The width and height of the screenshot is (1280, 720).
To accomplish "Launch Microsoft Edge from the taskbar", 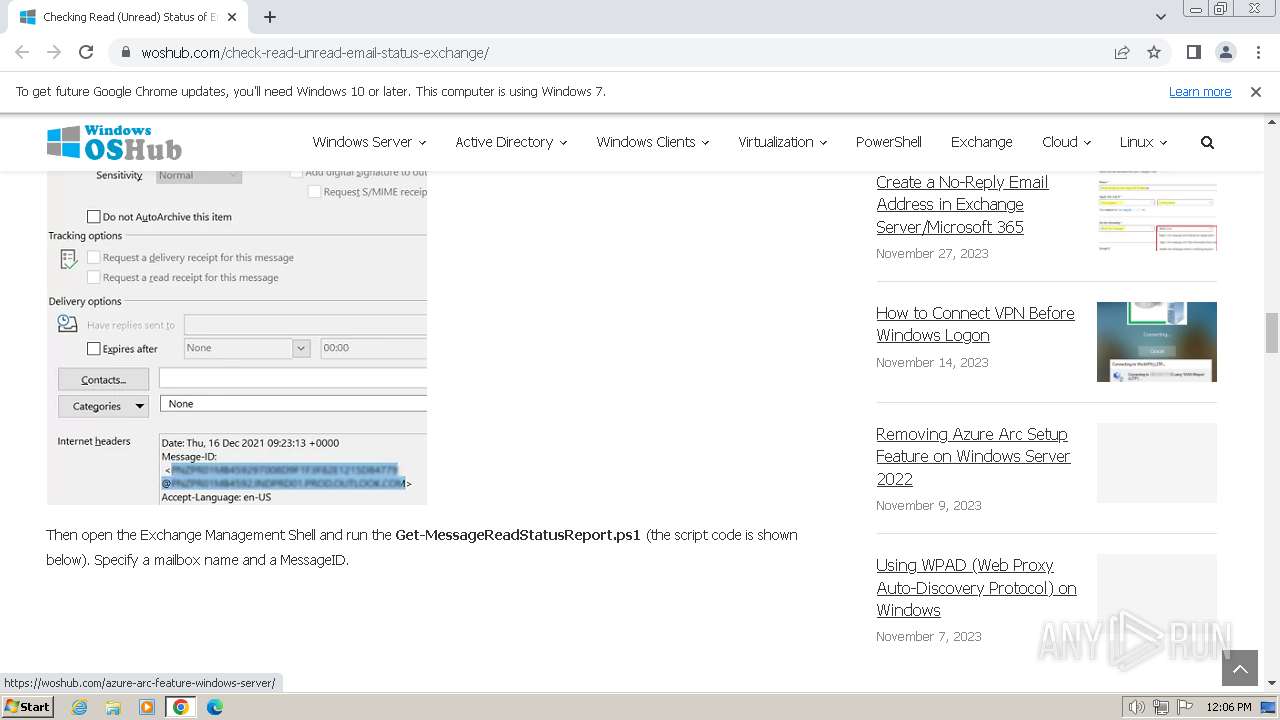I will click(x=215, y=707).
